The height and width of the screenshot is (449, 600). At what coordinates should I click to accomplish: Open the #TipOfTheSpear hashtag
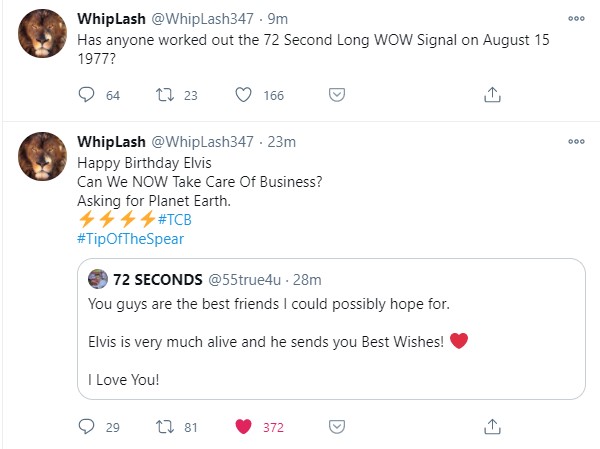pos(130,240)
